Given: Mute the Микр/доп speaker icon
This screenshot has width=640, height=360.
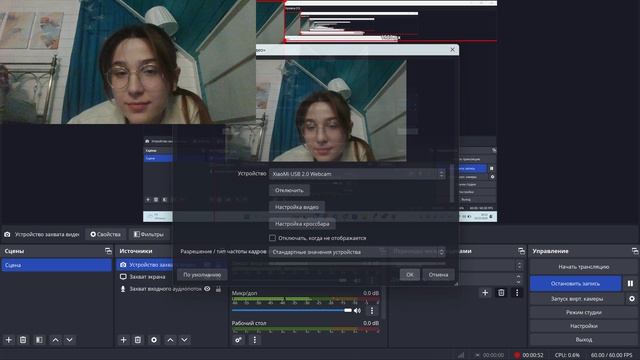Looking at the screenshot, I should (358, 311).
